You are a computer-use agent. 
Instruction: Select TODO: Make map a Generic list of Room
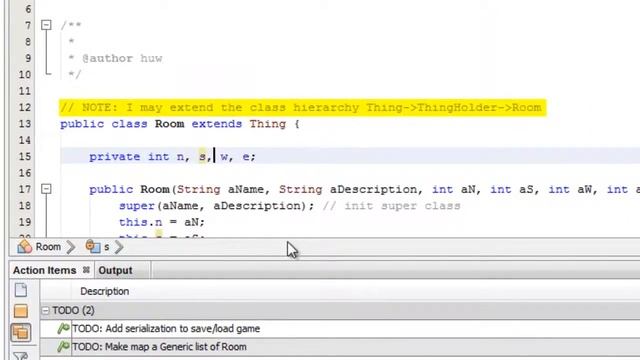tap(159, 347)
